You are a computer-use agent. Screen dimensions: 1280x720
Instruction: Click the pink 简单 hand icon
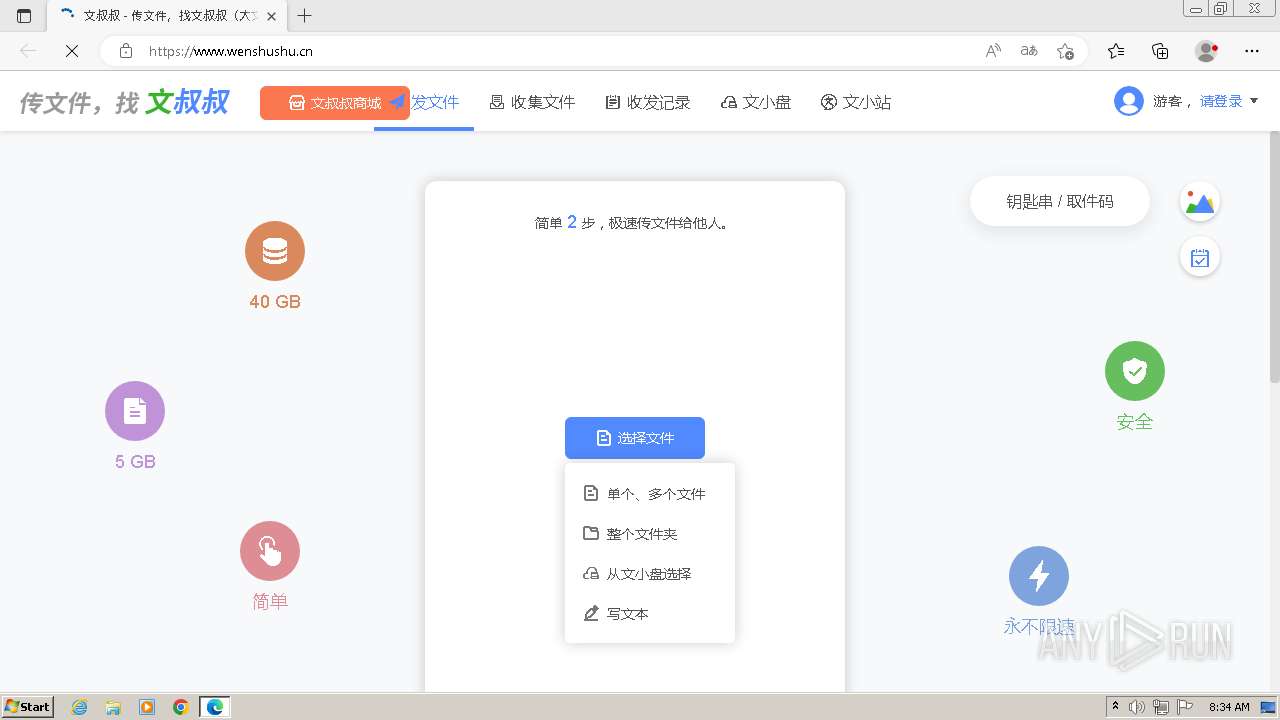point(270,551)
